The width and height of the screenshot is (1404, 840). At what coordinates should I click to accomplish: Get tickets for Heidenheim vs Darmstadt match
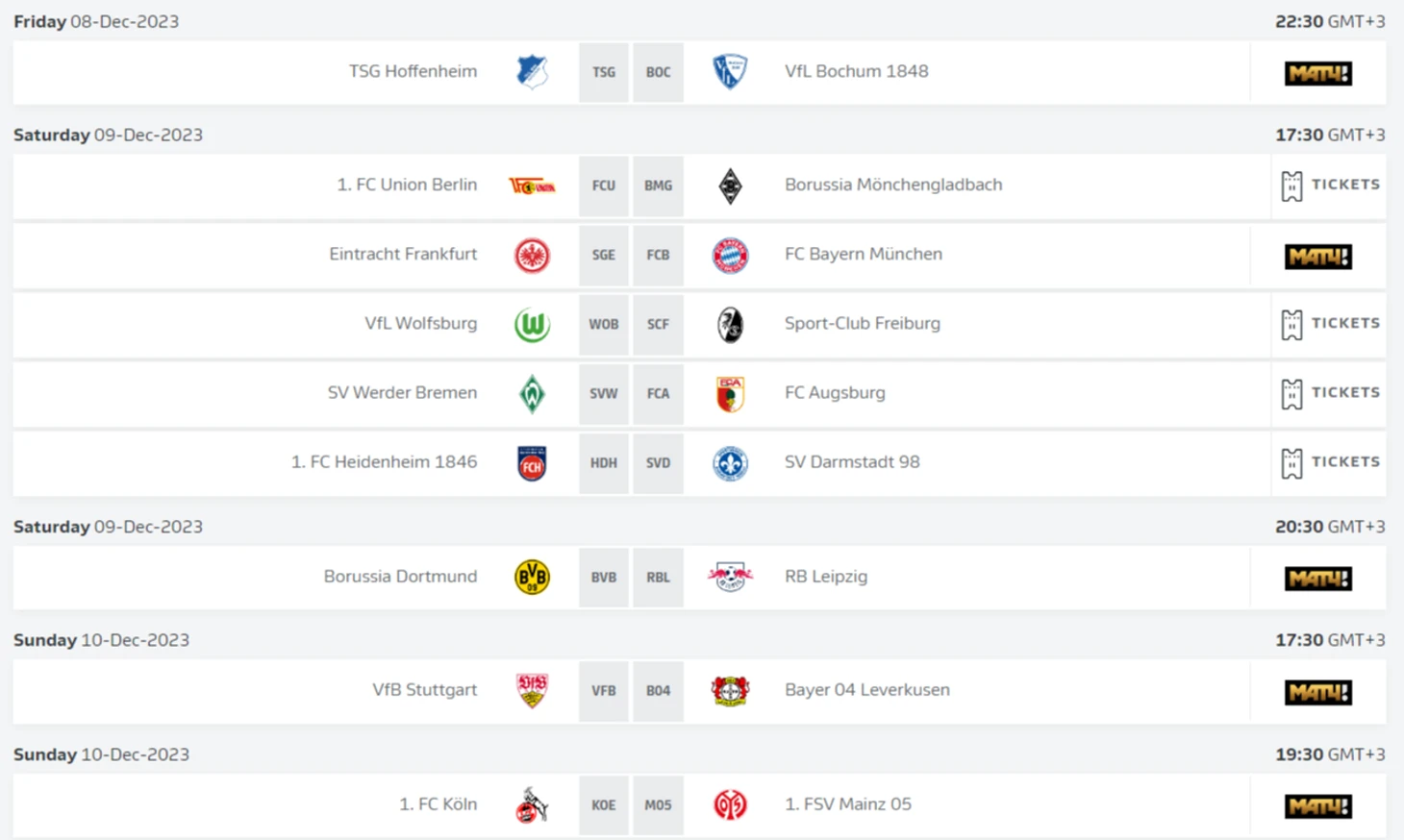tap(1330, 462)
